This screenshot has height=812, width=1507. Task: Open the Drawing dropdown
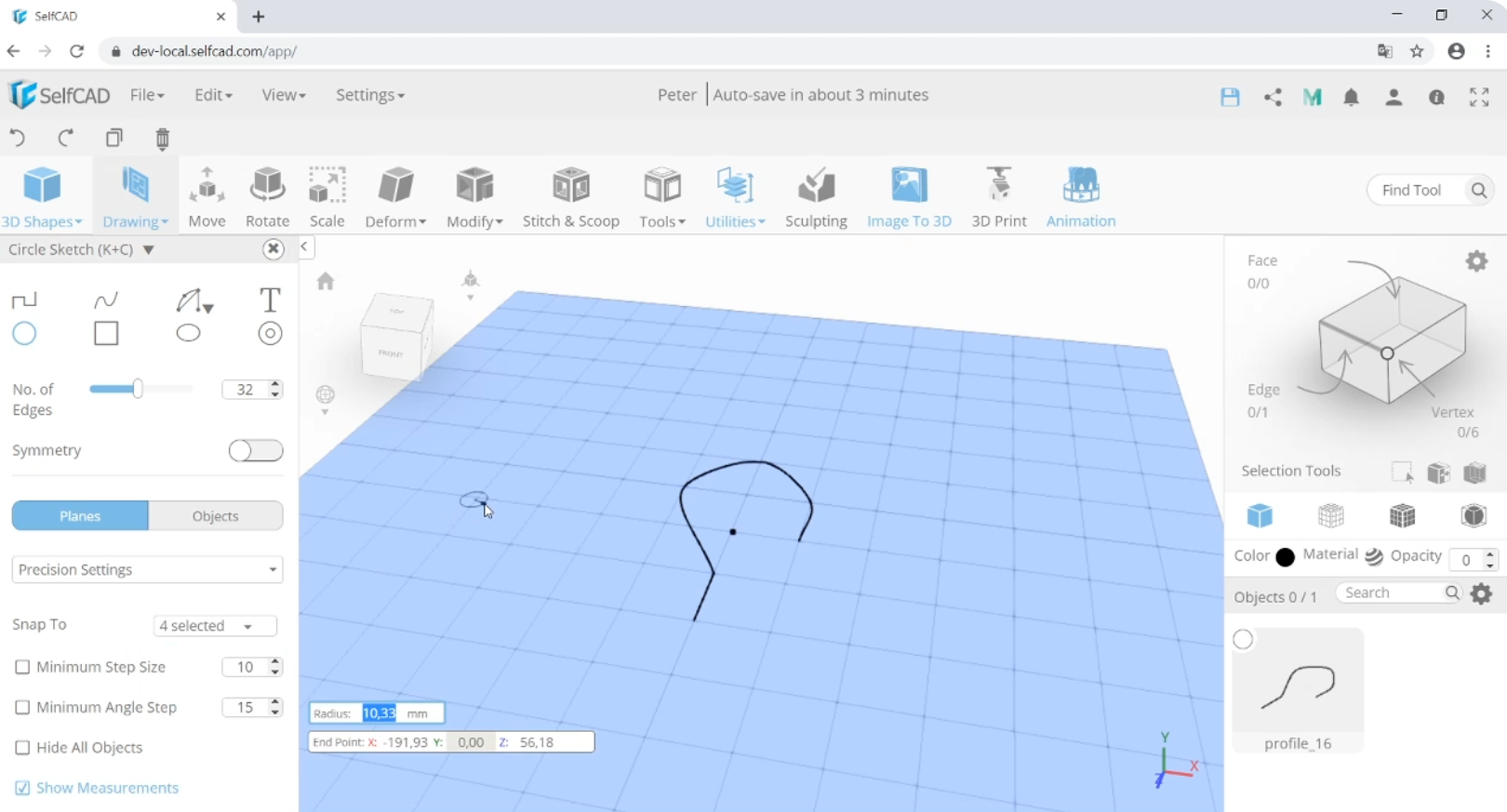pos(135,196)
